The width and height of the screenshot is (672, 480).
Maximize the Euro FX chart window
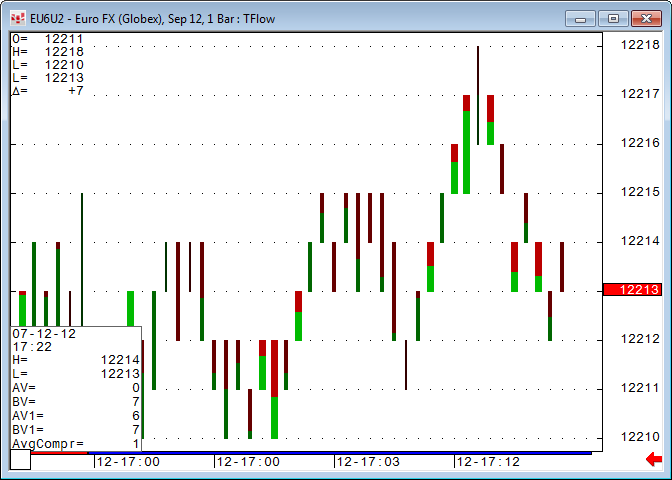613,18
